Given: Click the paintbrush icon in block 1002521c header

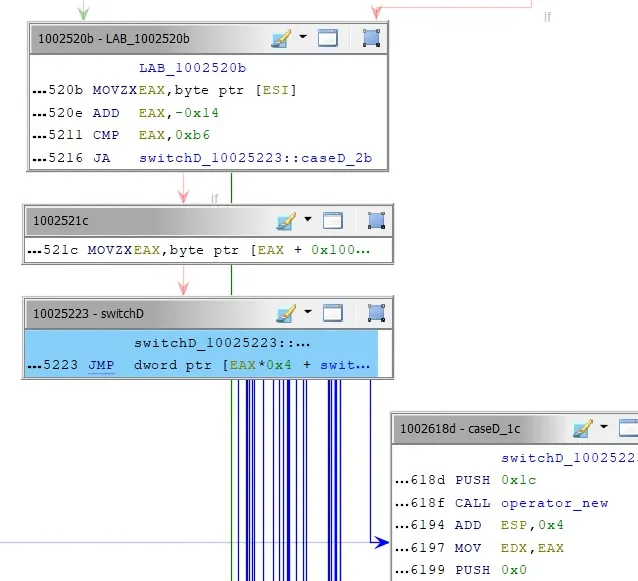Looking at the screenshot, I should (x=286, y=221).
